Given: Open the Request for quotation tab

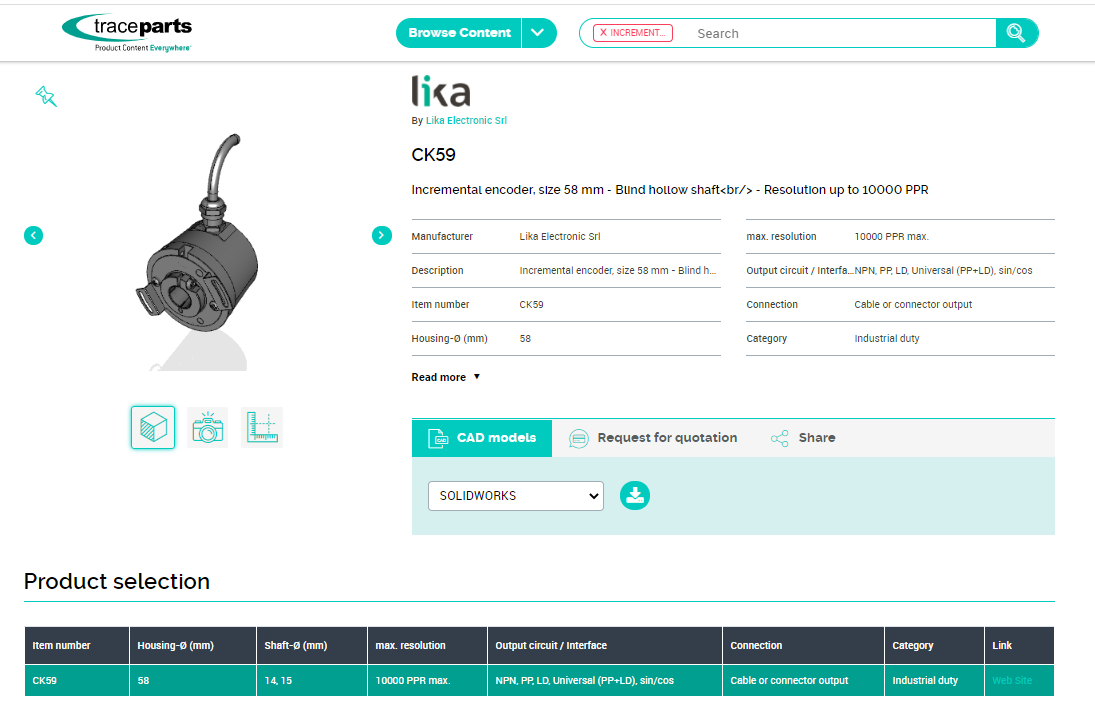Looking at the screenshot, I should [653, 438].
